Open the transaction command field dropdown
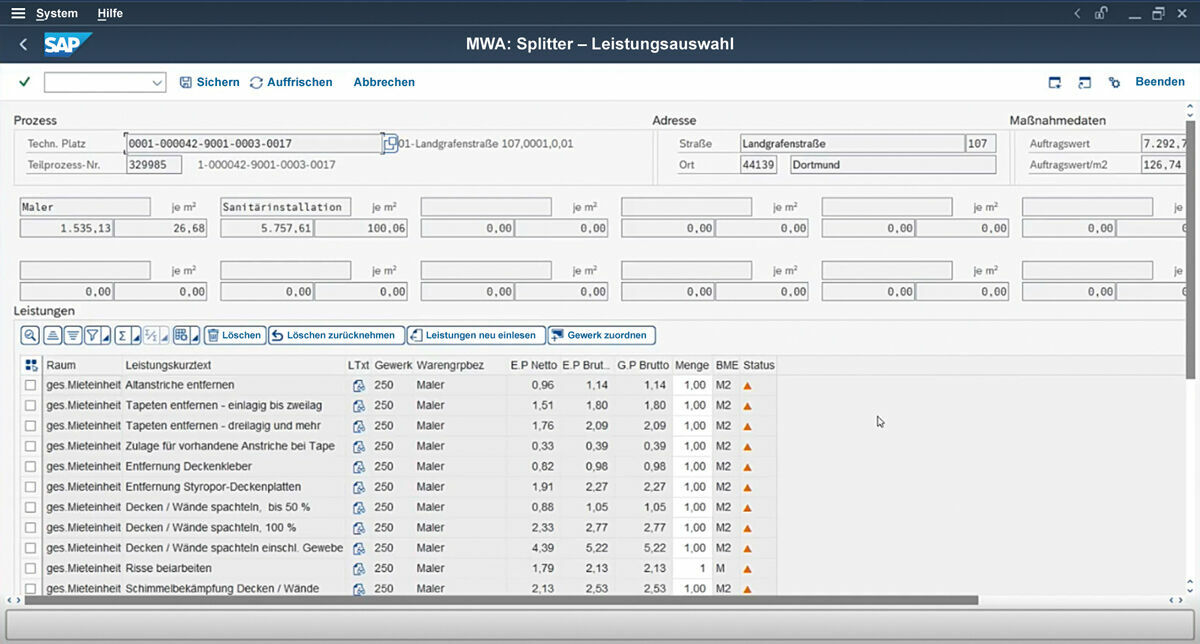 point(157,83)
